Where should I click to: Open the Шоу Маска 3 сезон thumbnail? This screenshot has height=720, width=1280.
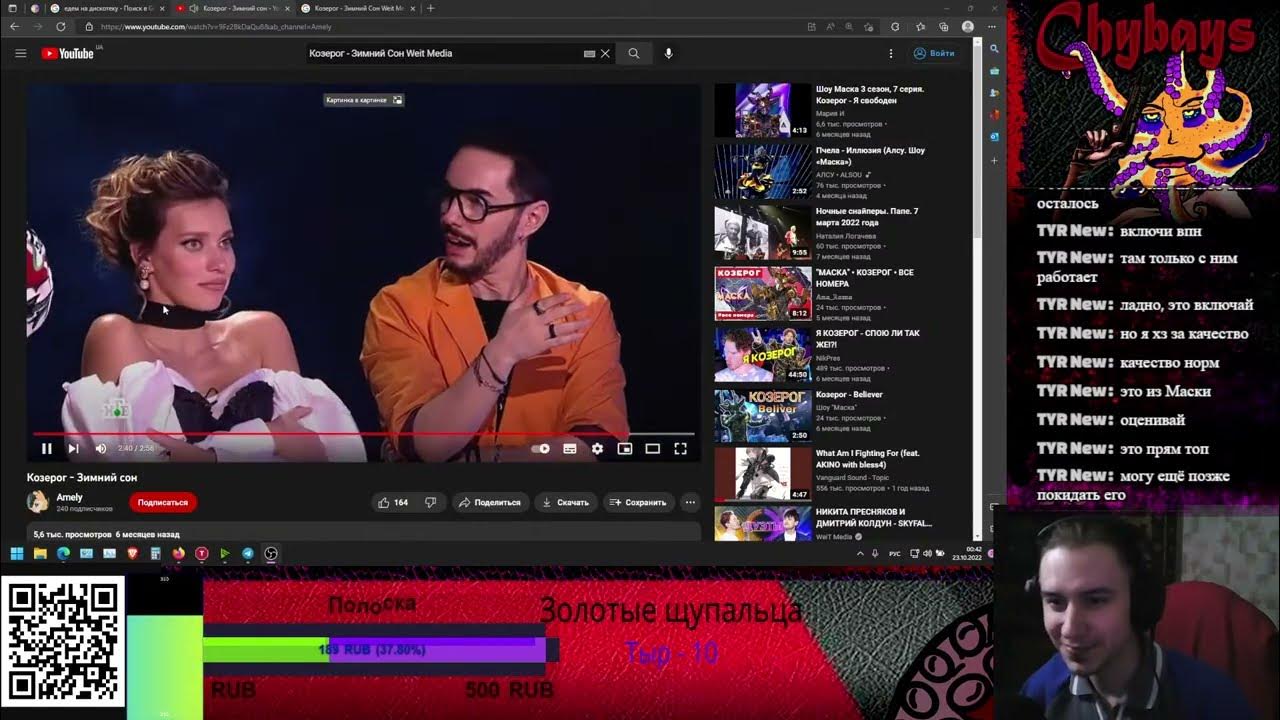click(x=763, y=110)
